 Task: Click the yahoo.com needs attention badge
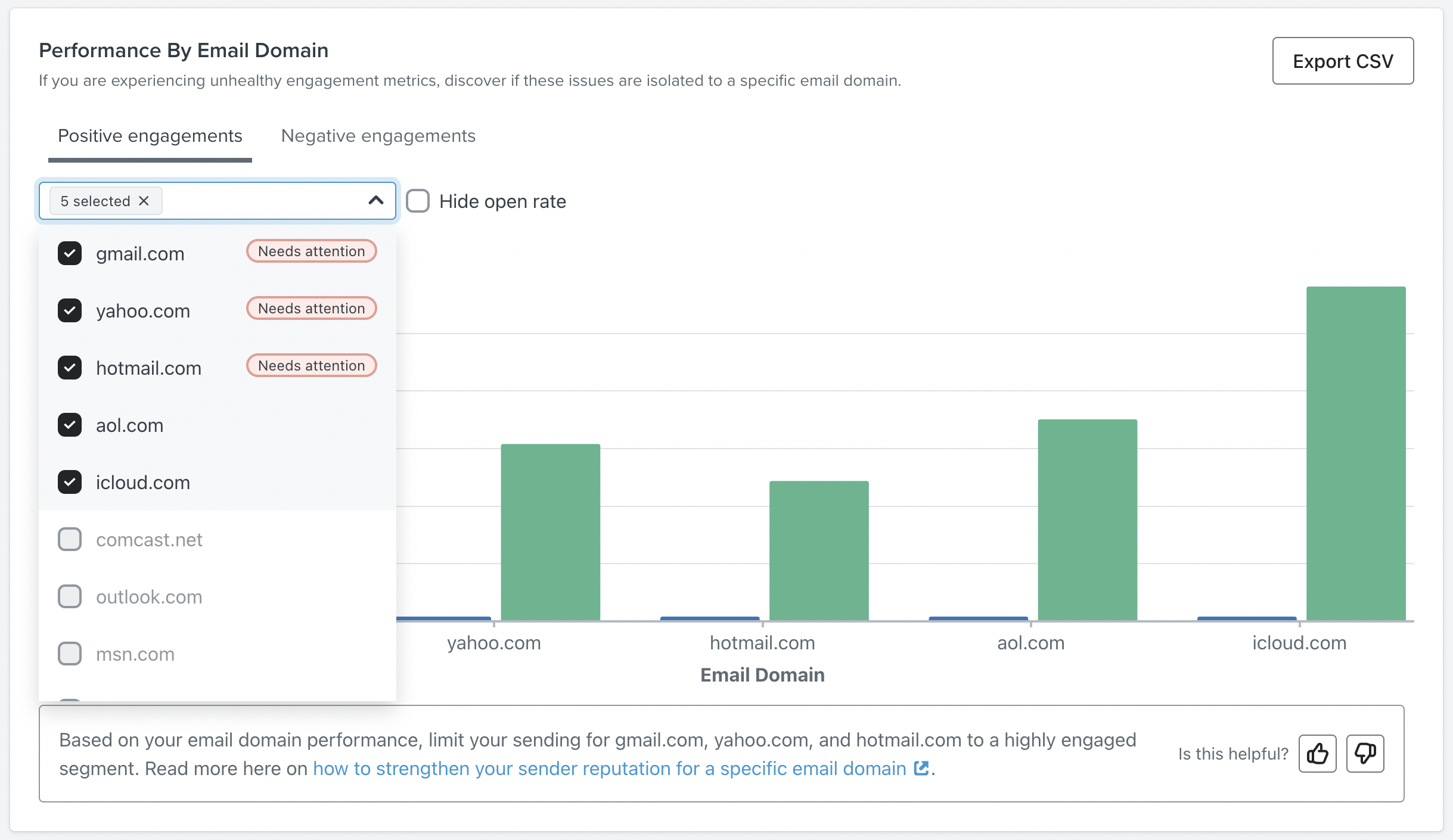(x=311, y=308)
